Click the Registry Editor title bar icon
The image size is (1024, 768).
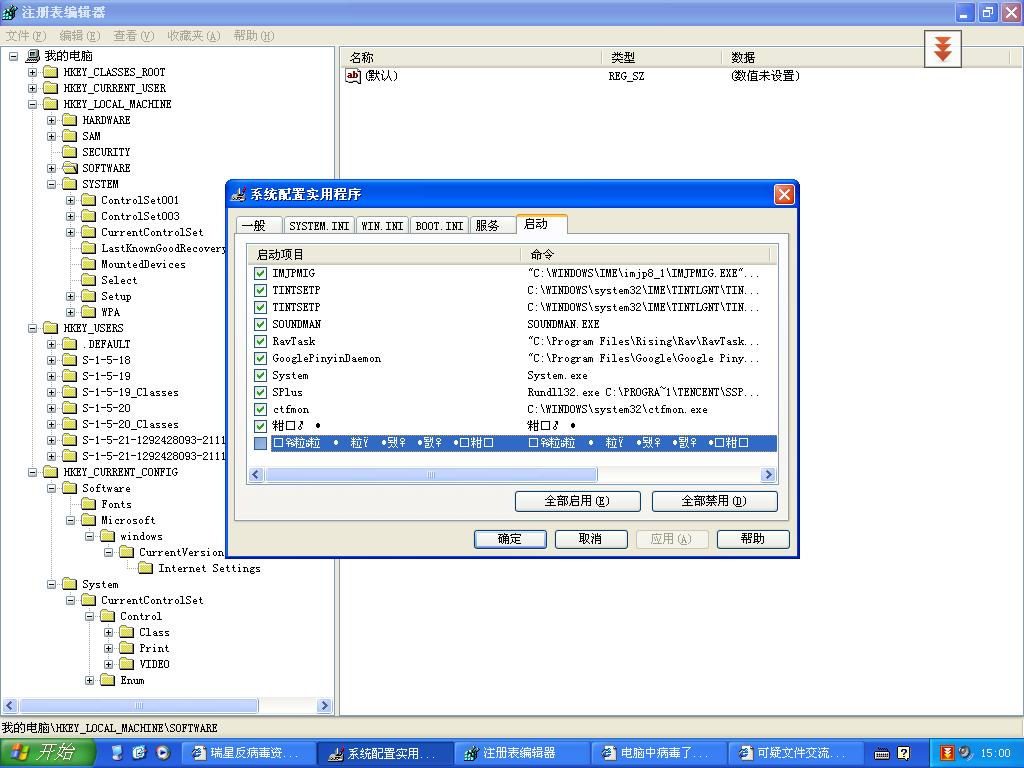10,12
